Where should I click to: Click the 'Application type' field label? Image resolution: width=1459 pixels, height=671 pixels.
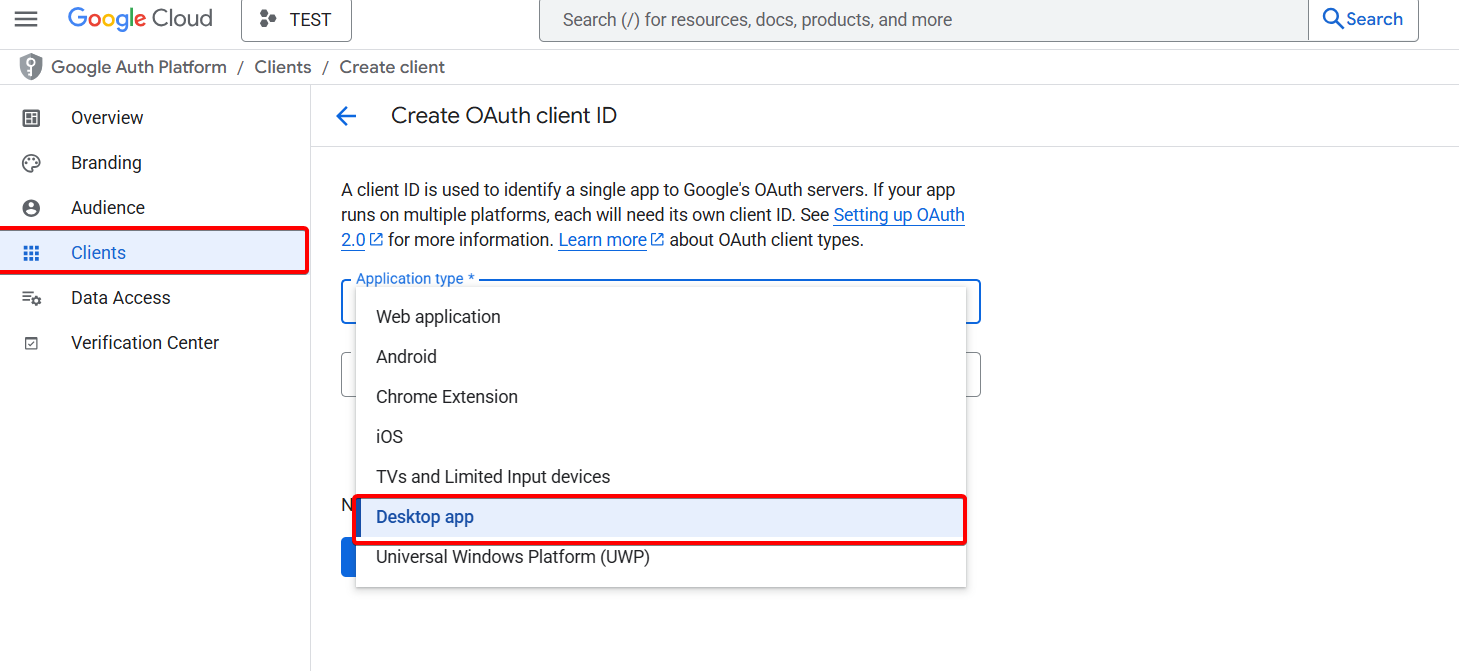click(415, 279)
